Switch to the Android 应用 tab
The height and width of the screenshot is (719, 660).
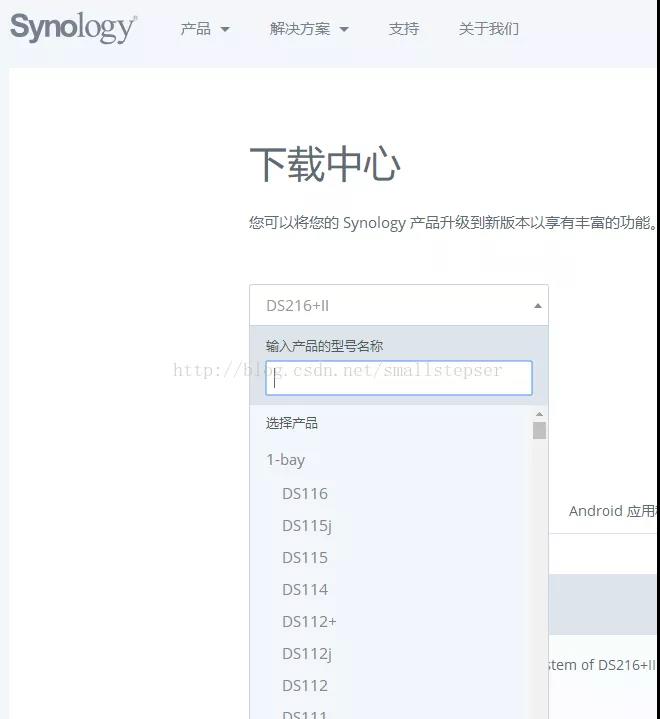[x=612, y=511]
